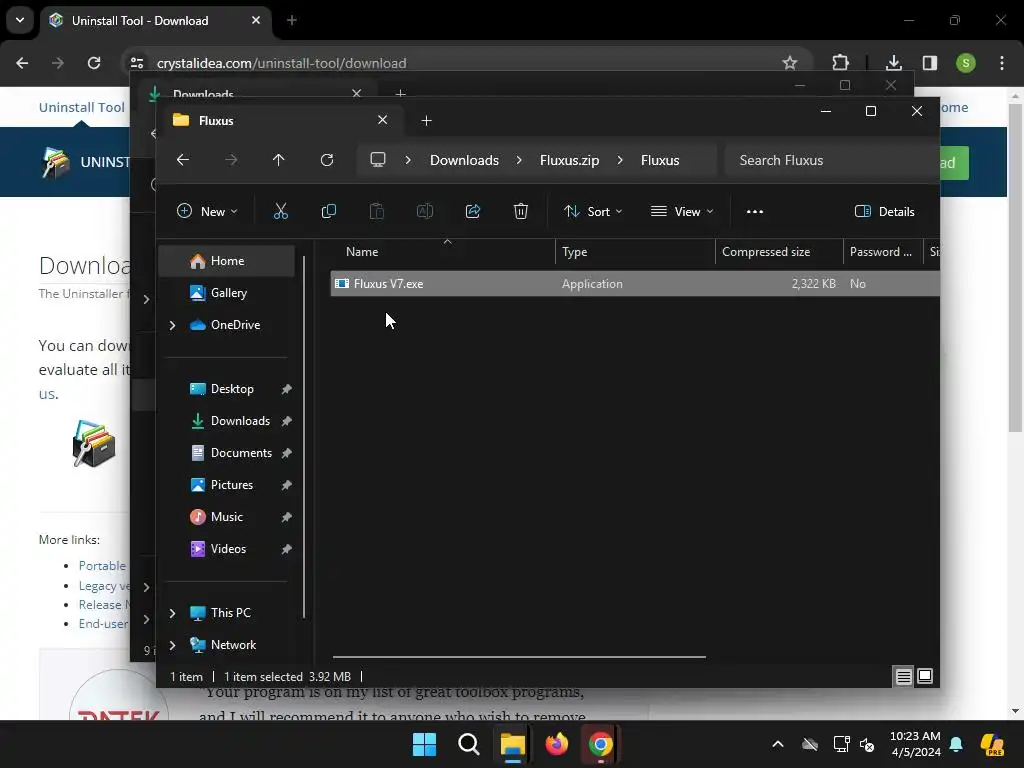This screenshot has width=1024, height=768.
Task: Click the Delete trash icon in Fluxus toolbar
Action: coord(520,211)
